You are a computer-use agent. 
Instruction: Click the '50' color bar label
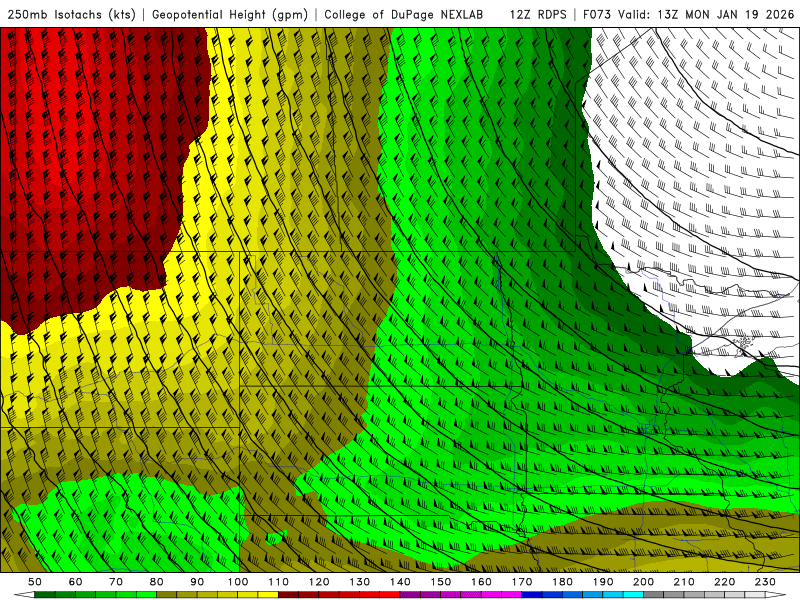(x=35, y=582)
